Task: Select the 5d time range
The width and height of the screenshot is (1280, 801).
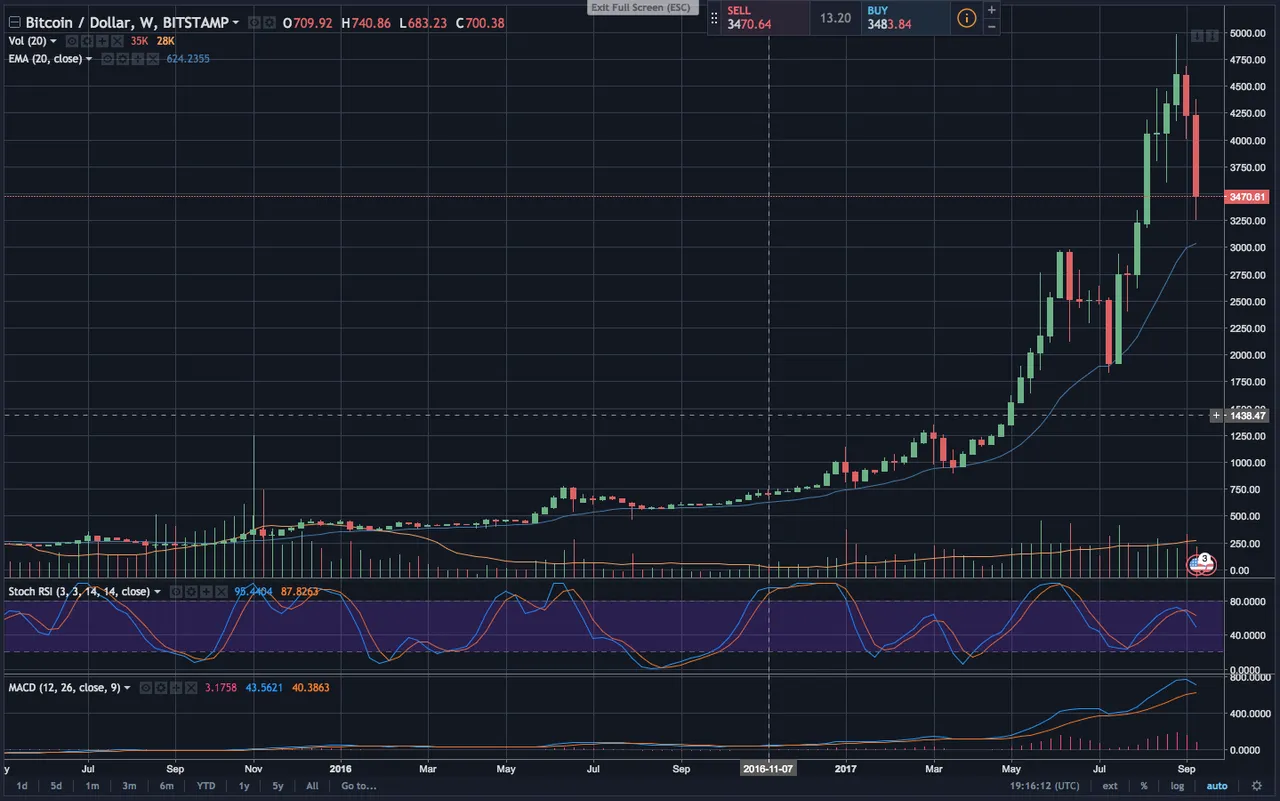Action: click(56, 786)
